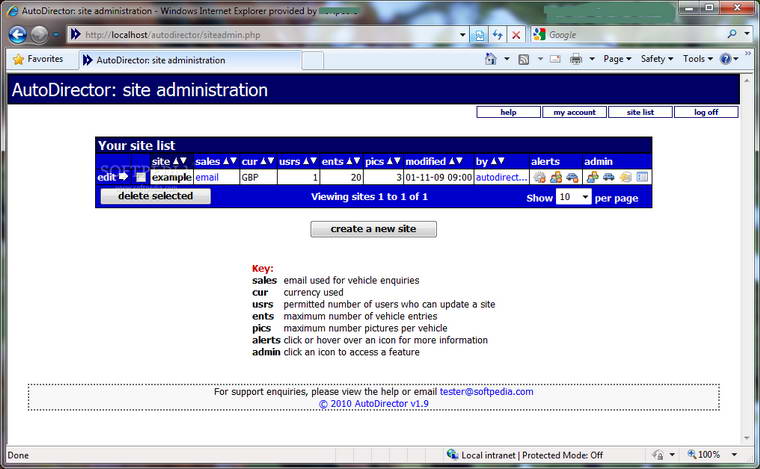Click the 2010 AutoDirector v1.9 copyright link
This screenshot has width=760, height=469.
pyautogui.click(x=374, y=404)
